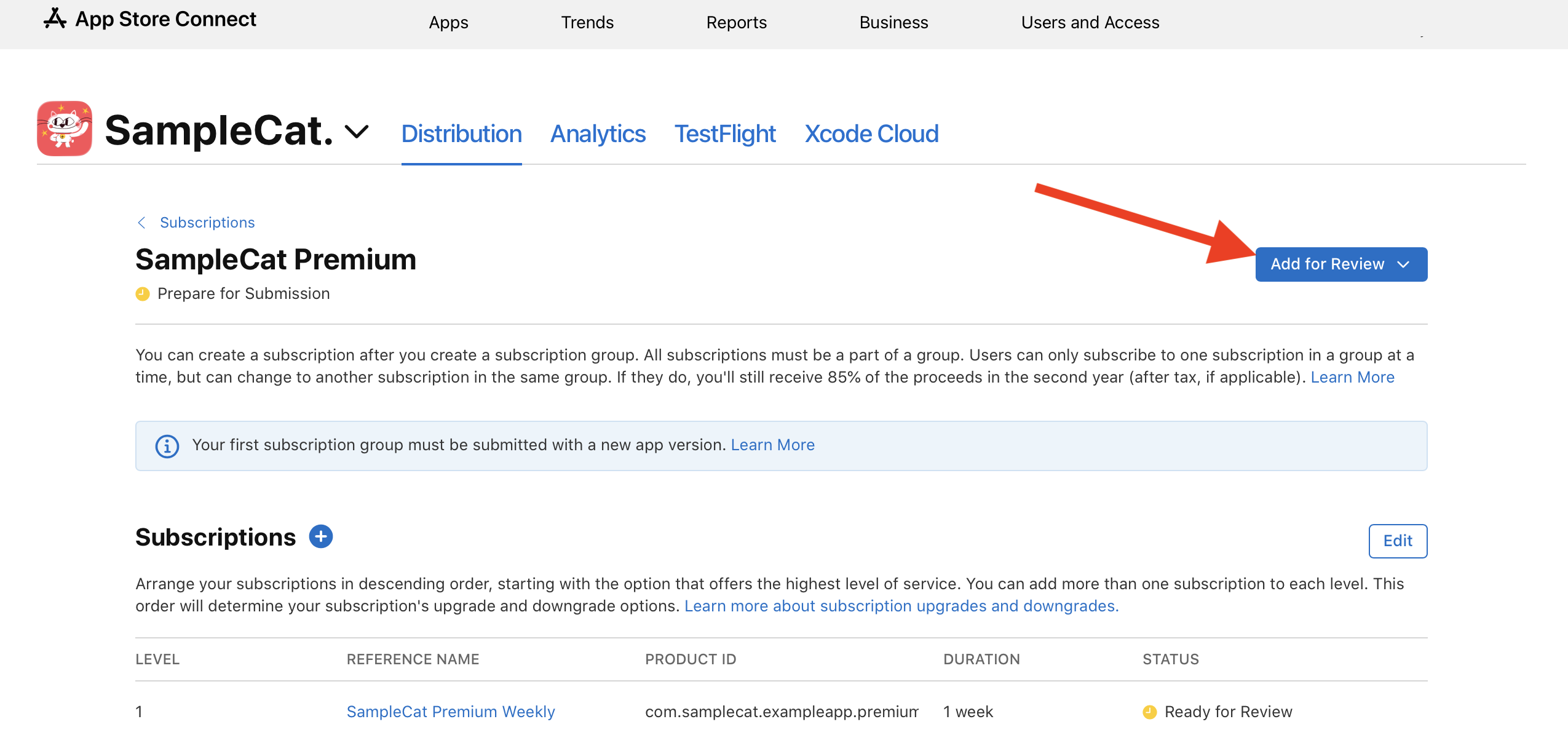Click the 1 week duration cell
The width and height of the screenshot is (1568, 743).
[x=968, y=712]
